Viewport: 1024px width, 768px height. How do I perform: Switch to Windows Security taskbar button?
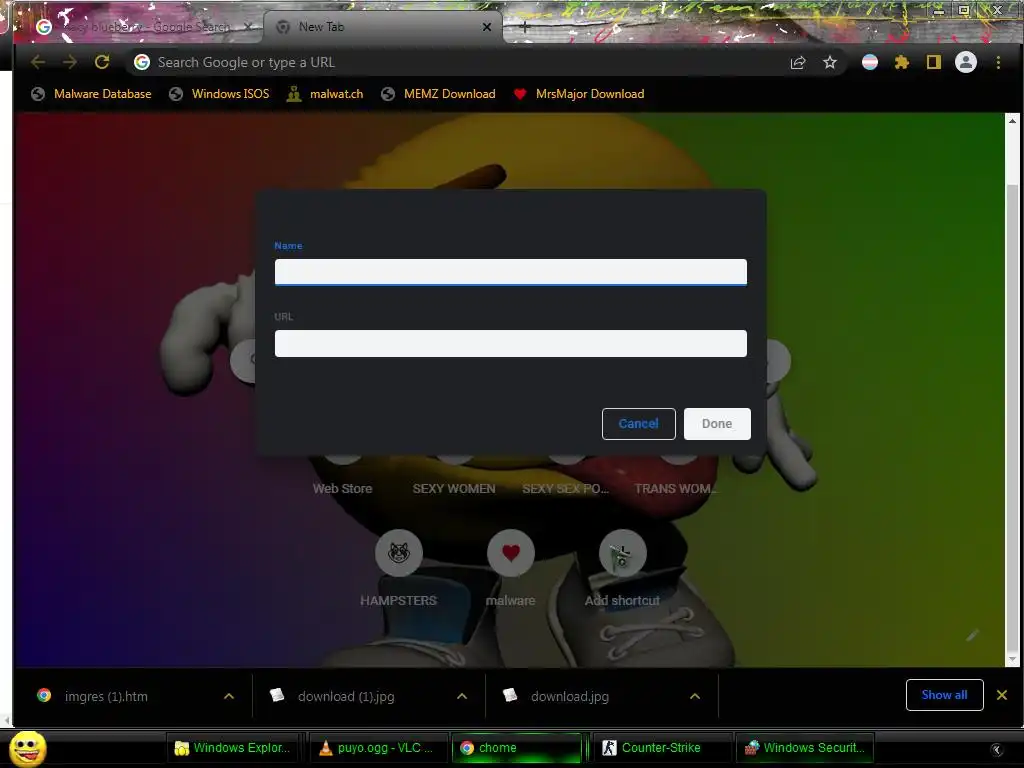(x=805, y=748)
